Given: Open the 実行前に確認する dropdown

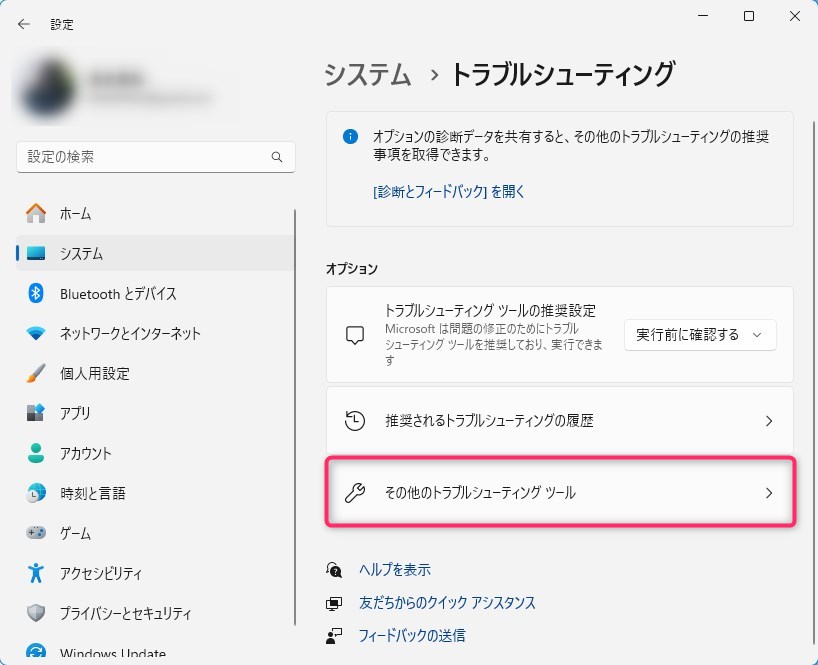Looking at the screenshot, I should tap(700, 335).
